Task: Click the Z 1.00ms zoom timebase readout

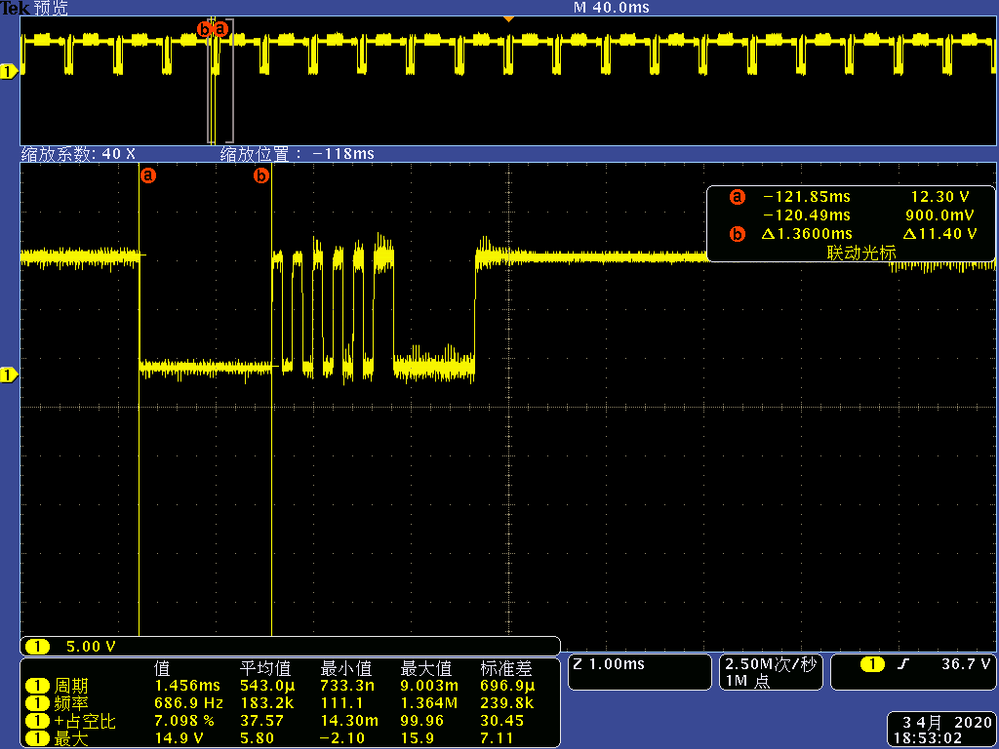Action: (x=608, y=664)
